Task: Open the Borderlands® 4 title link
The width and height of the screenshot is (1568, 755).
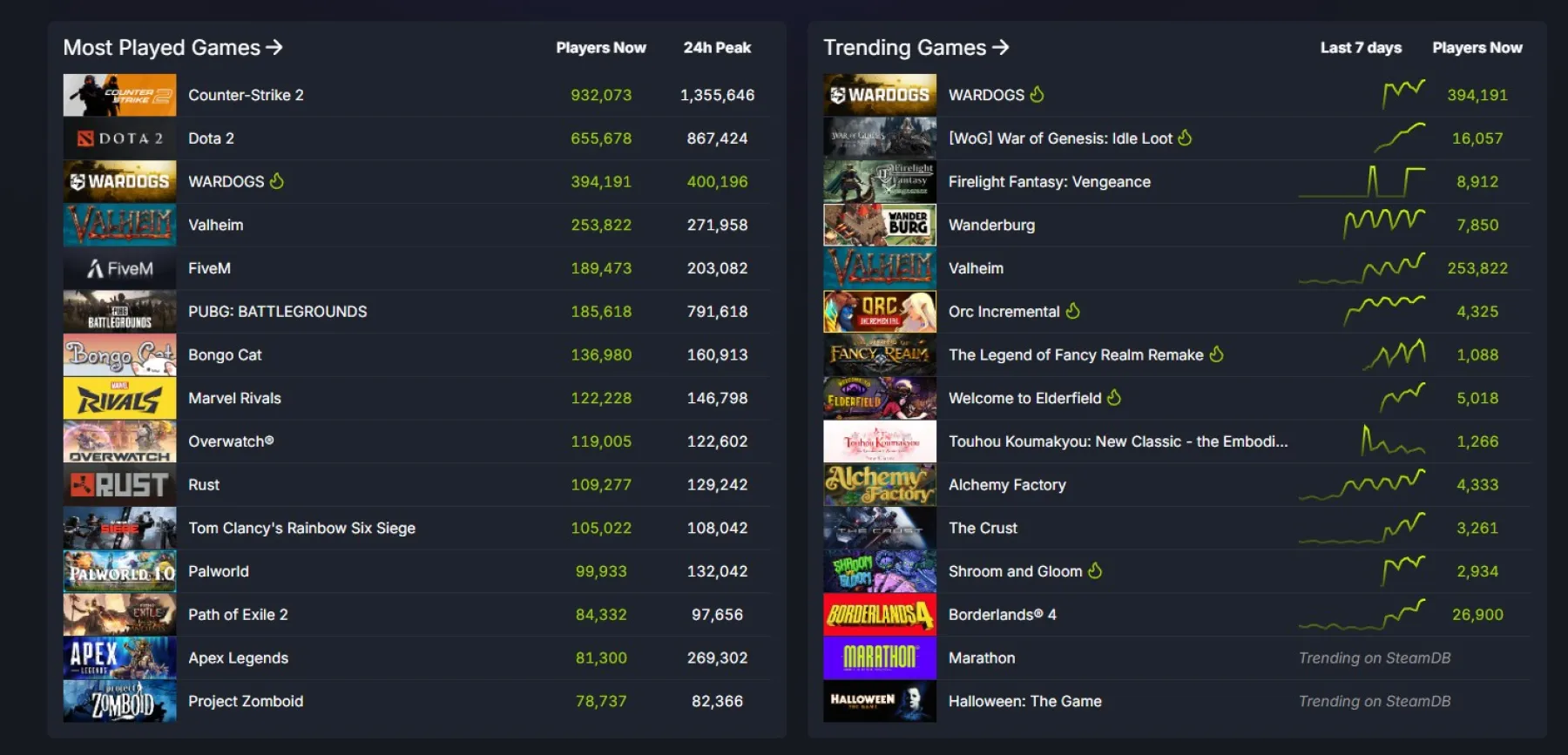Action: click(x=1003, y=615)
